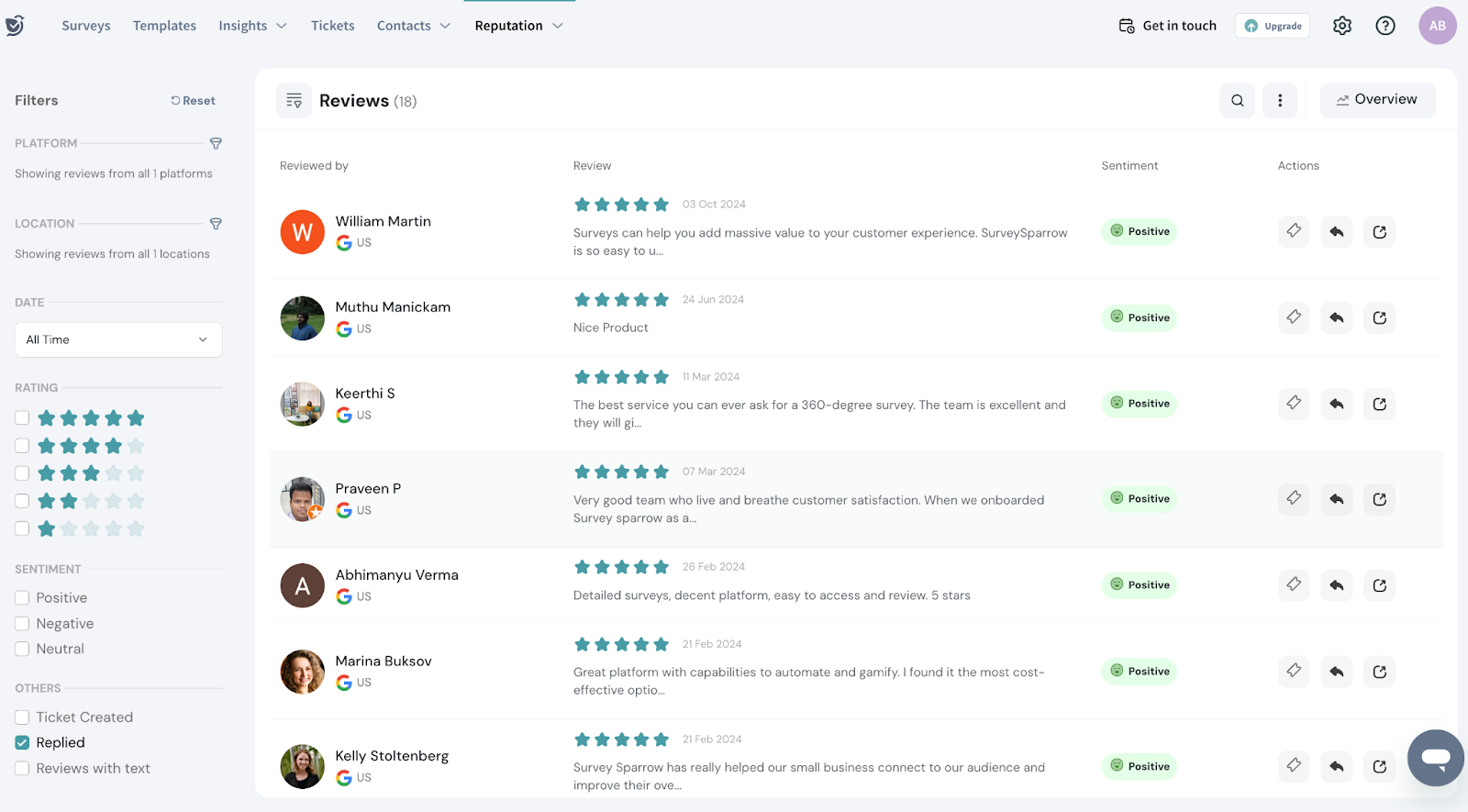The width and height of the screenshot is (1468, 812).
Task: Click the search icon in Reviews header
Action: (x=1237, y=101)
